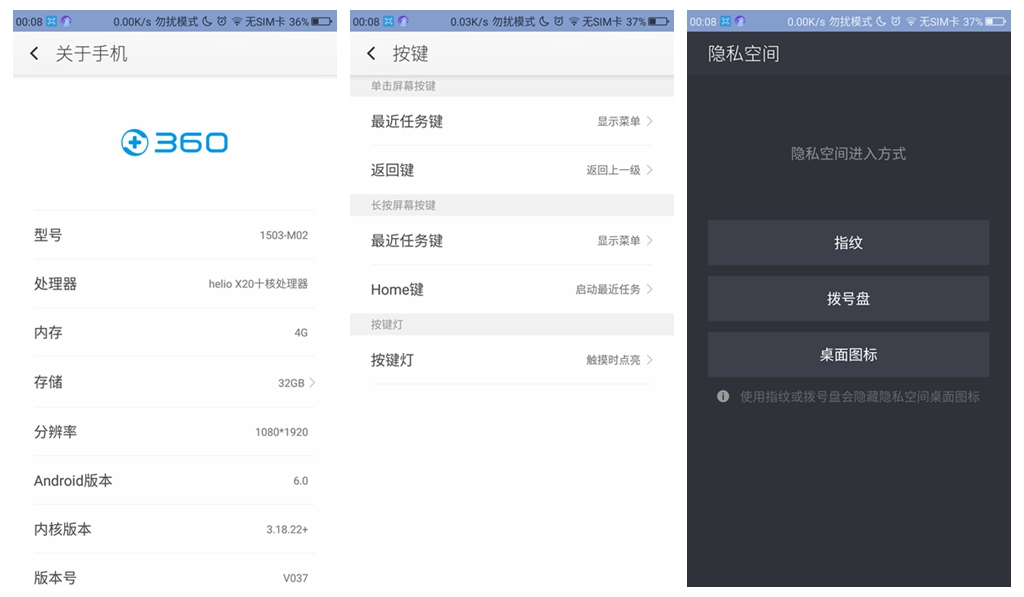
Task: Expand the 存储 32GB chevron
Action: (x=312, y=382)
